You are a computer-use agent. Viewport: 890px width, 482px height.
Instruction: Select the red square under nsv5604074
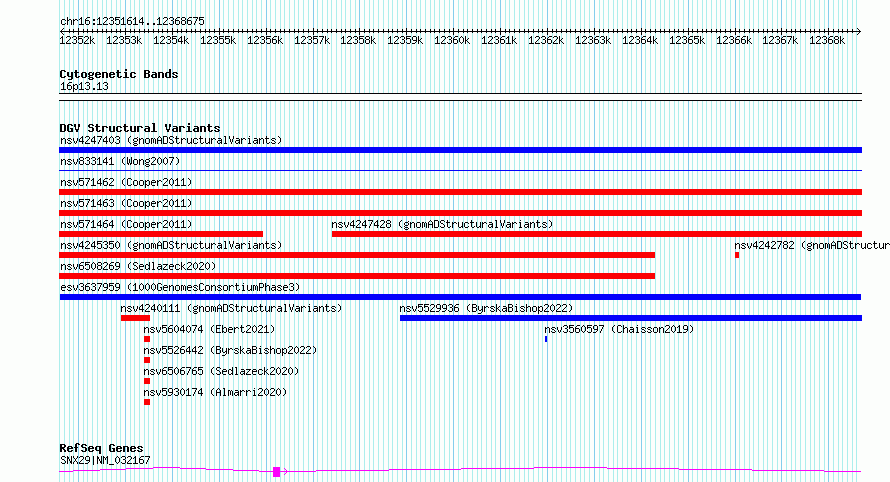[147, 339]
